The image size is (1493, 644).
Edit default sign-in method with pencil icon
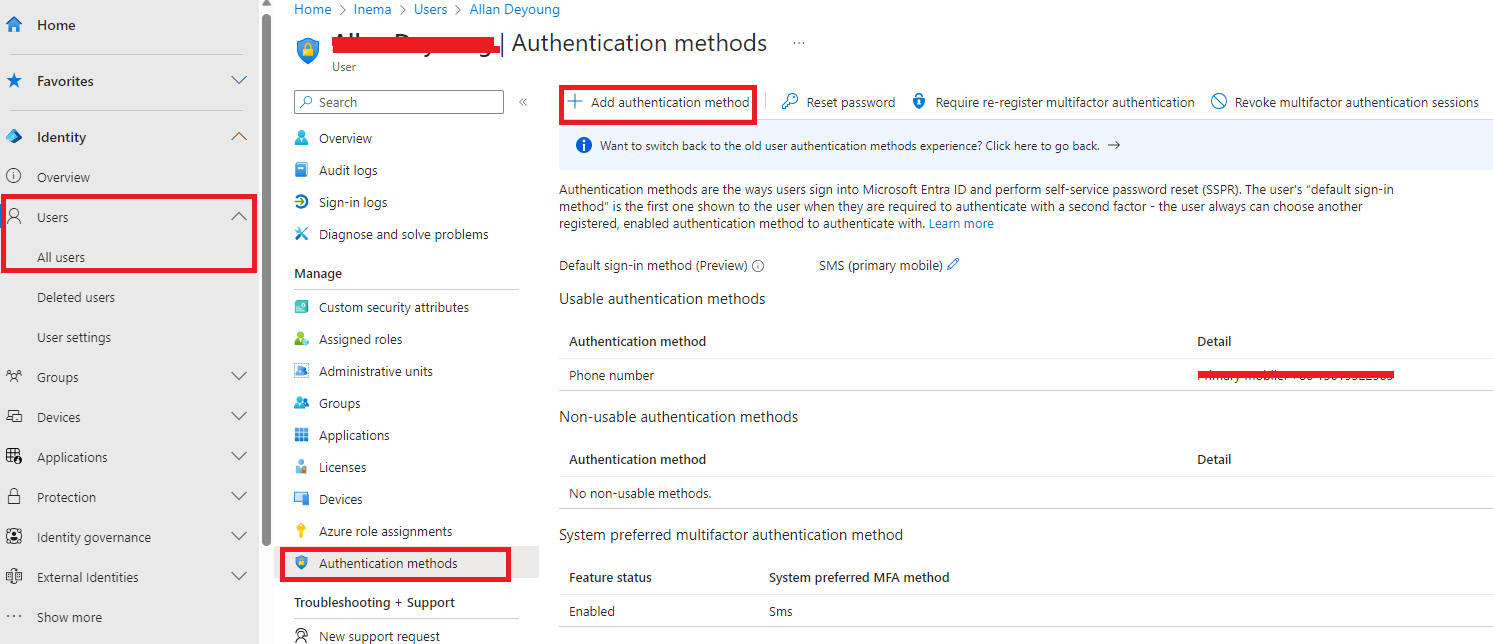click(953, 264)
